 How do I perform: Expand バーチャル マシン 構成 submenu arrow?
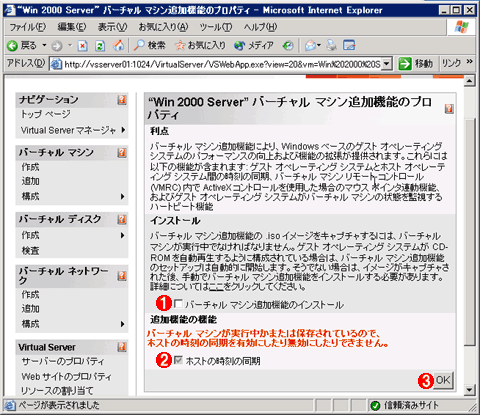click(123, 197)
